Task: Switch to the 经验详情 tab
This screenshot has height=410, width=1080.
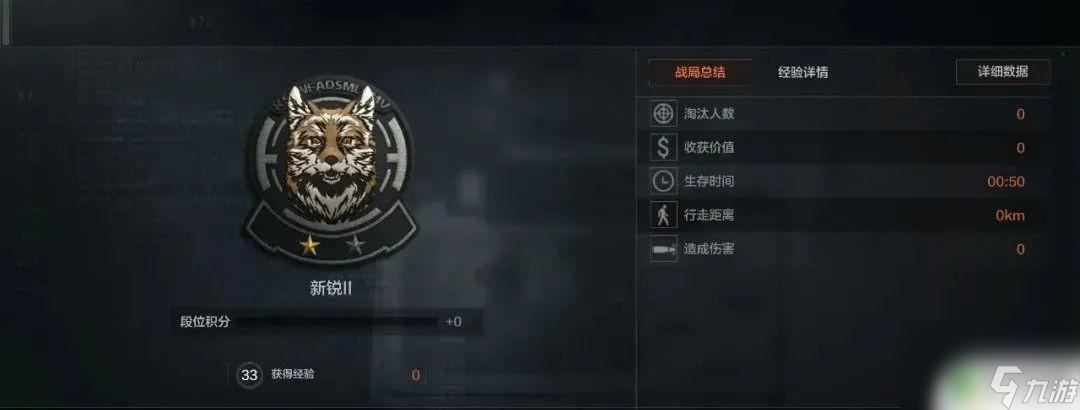Action: 802,72
